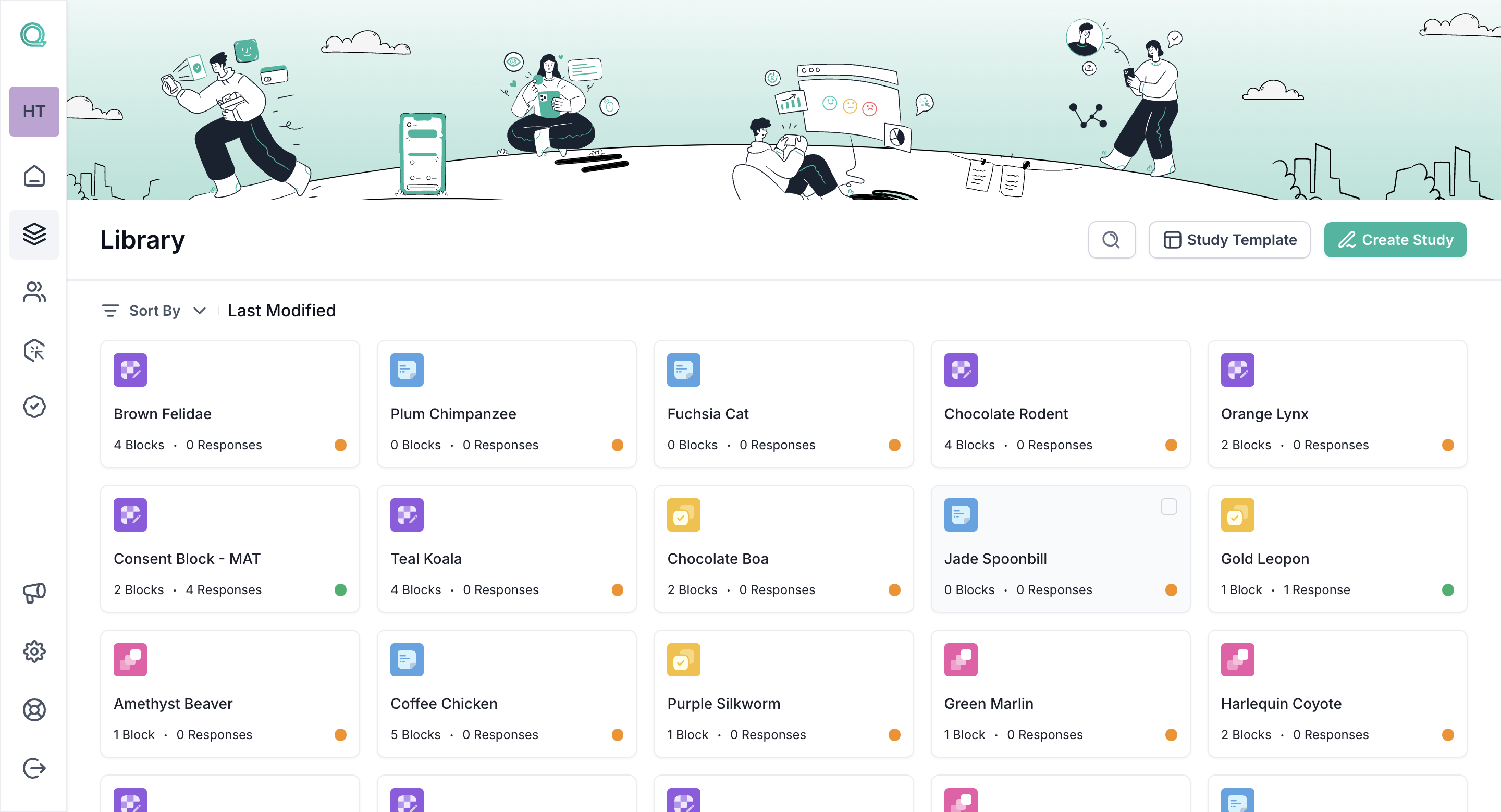The height and width of the screenshot is (812, 1501).
Task: Open the click-tracking cursor icon in sidebar
Action: point(34,350)
